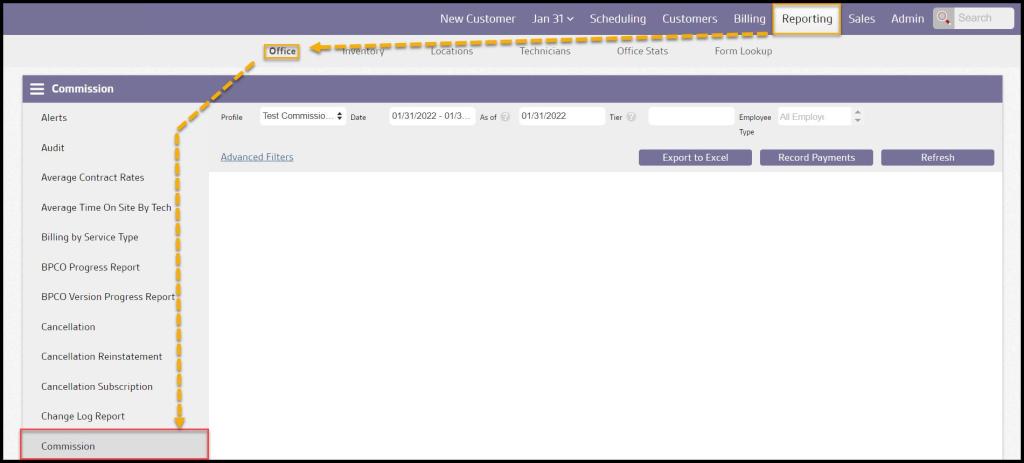Image resolution: width=1024 pixels, height=463 pixels.
Task: Open the Profile dropdown
Action: (x=302, y=116)
